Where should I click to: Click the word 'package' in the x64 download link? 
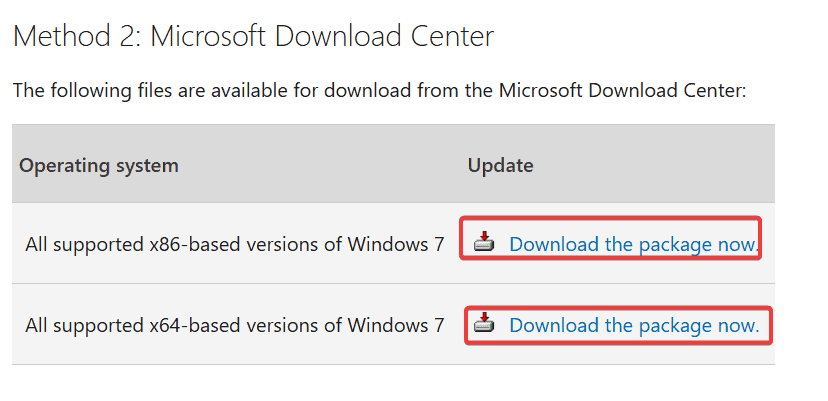[x=673, y=325]
